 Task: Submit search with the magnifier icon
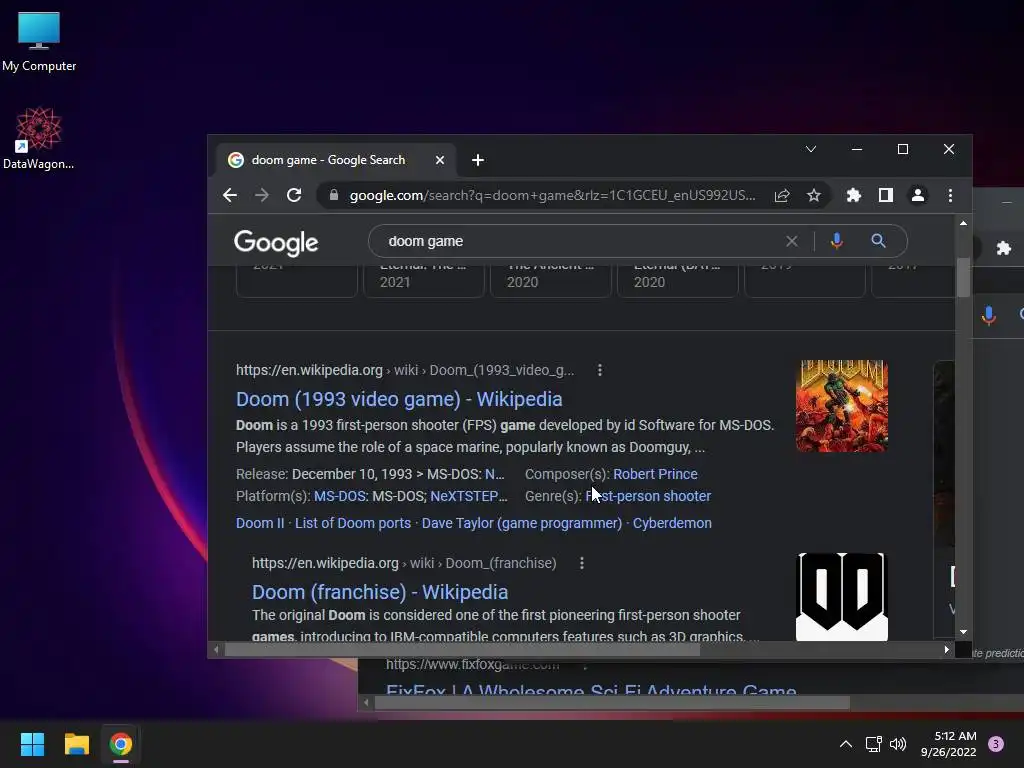pyautogui.click(x=878, y=241)
